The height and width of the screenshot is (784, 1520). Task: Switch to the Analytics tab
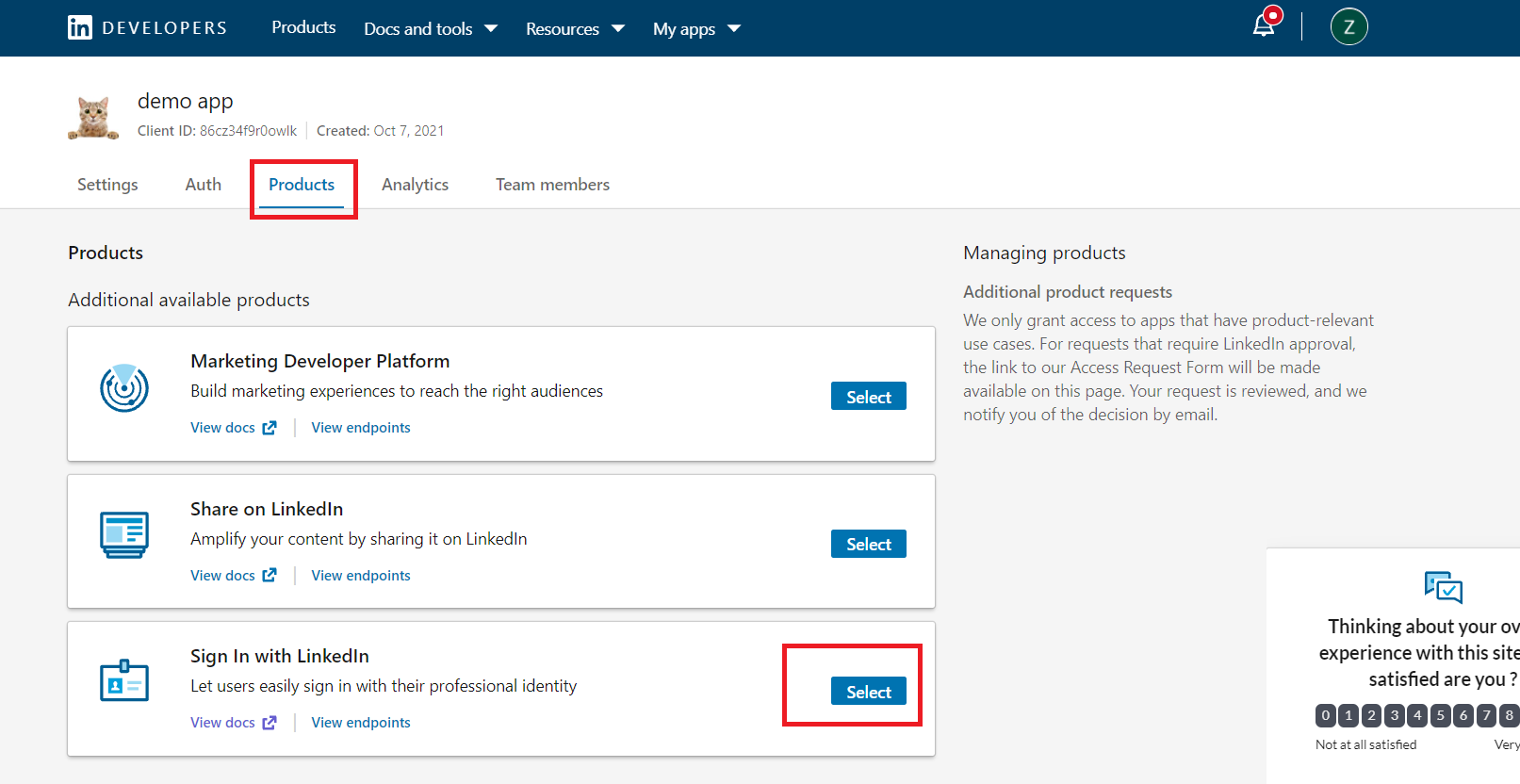[x=415, y=185]
